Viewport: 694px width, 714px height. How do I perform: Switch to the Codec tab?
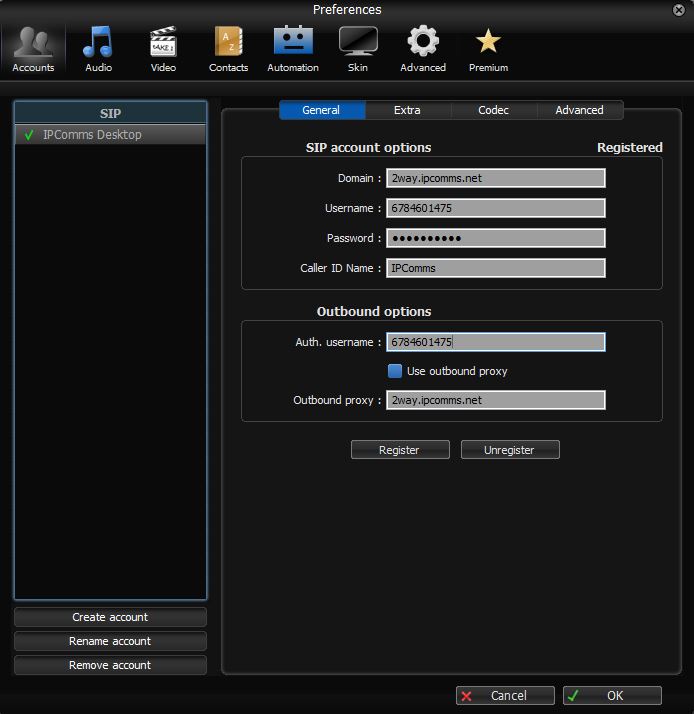493,110
